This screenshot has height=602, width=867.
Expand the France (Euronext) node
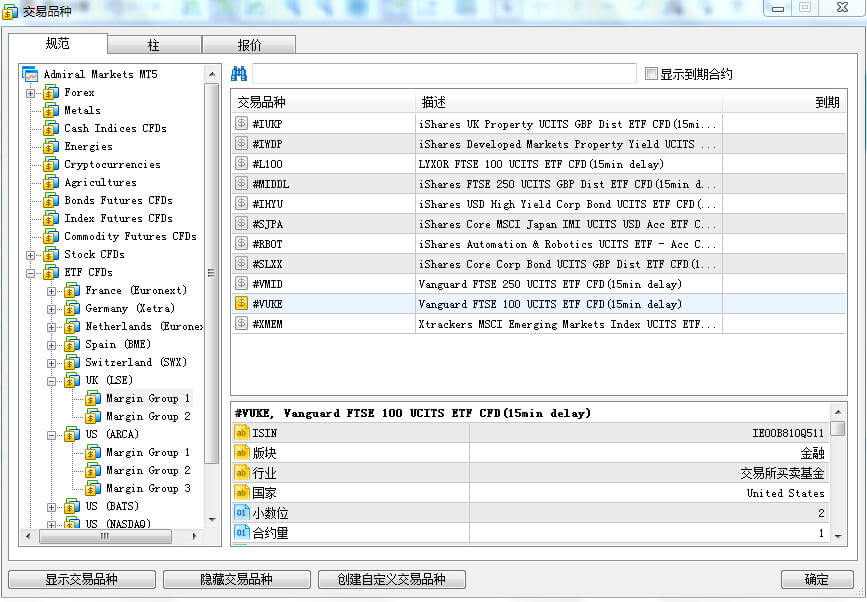point(51,291)
